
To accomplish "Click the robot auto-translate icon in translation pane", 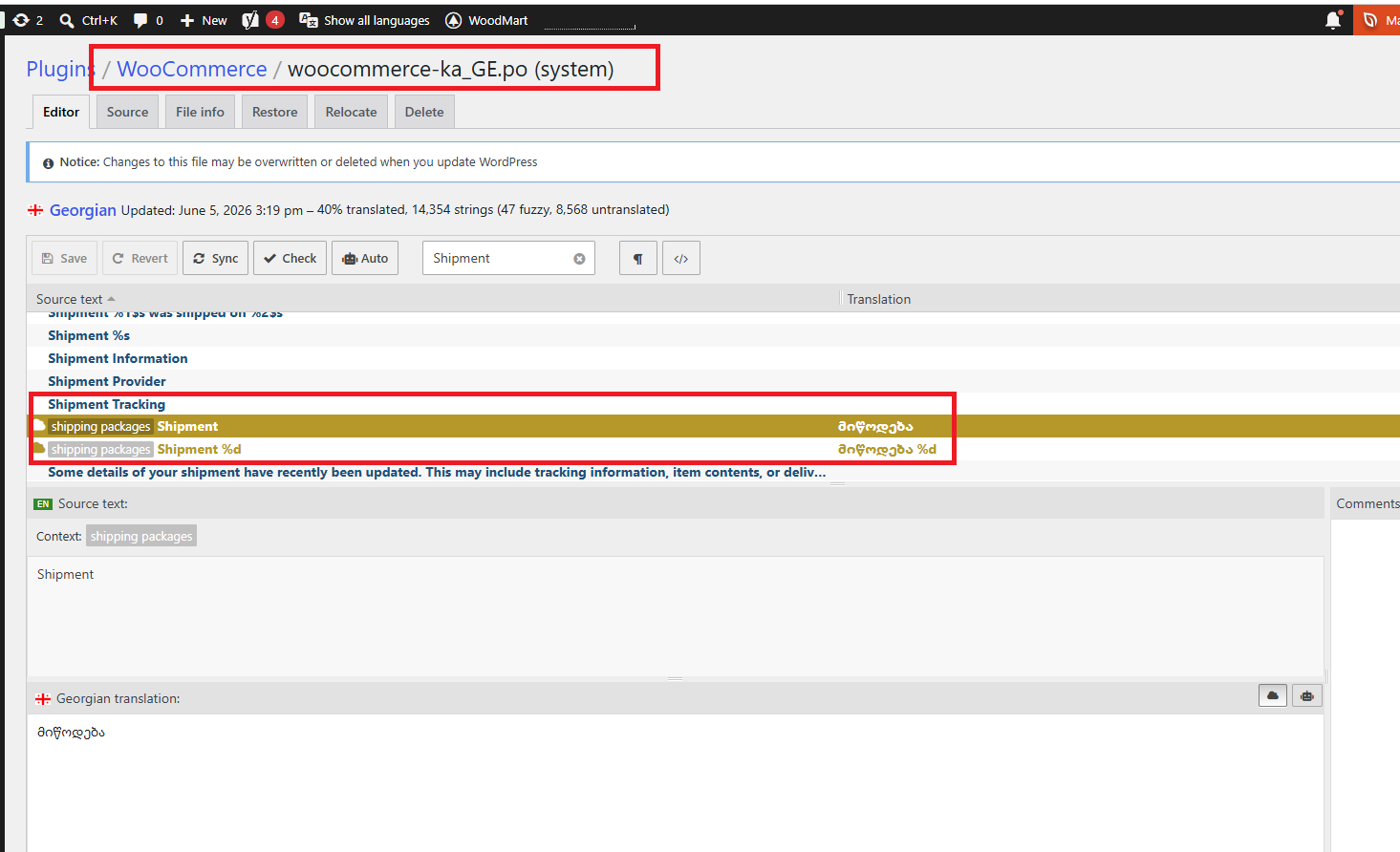I will [x=1307, y=696].
